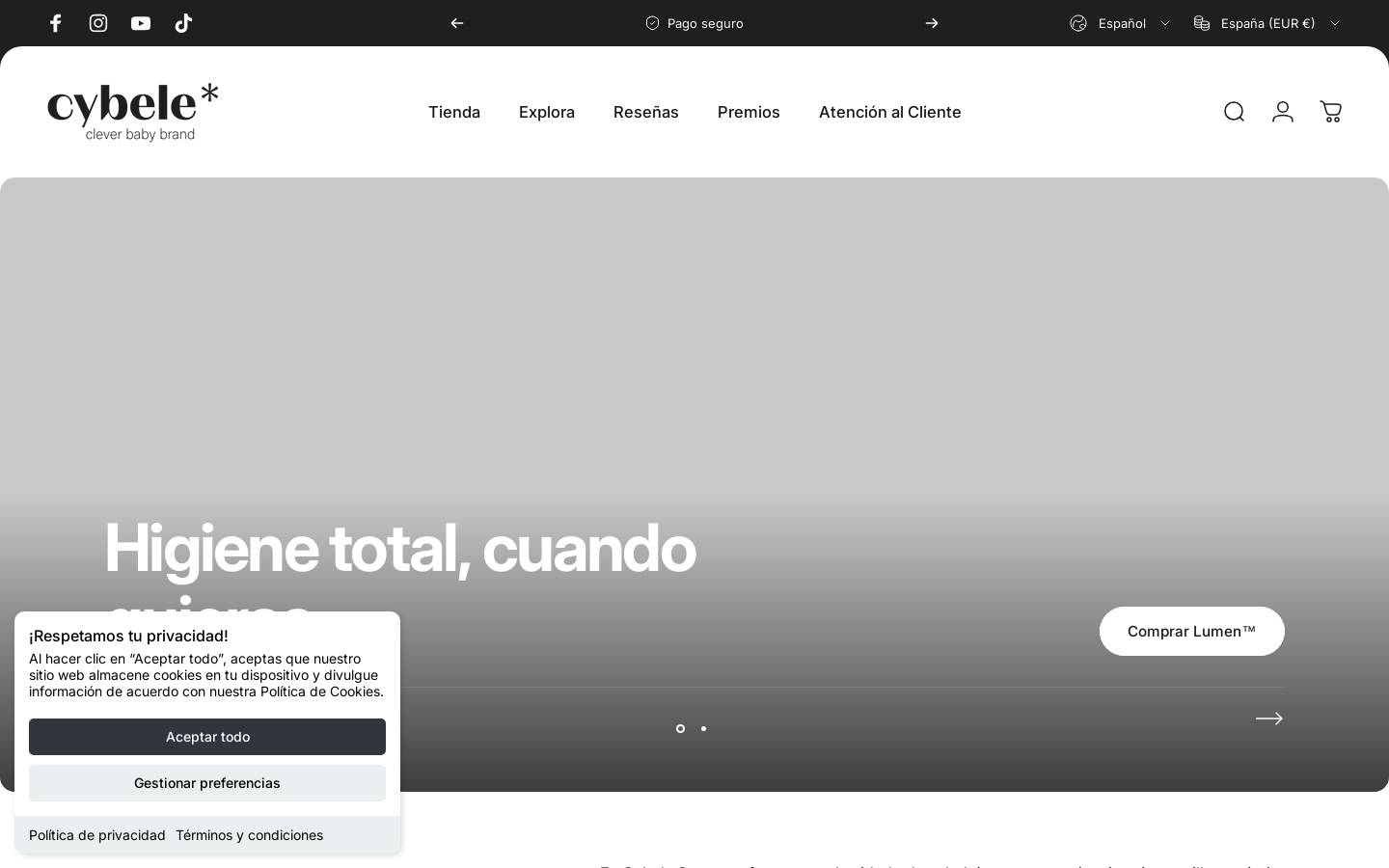Viewport: 1389px width, 868px height.
Task: Select the second slideshow dot indicator
Action: point(703,728)
